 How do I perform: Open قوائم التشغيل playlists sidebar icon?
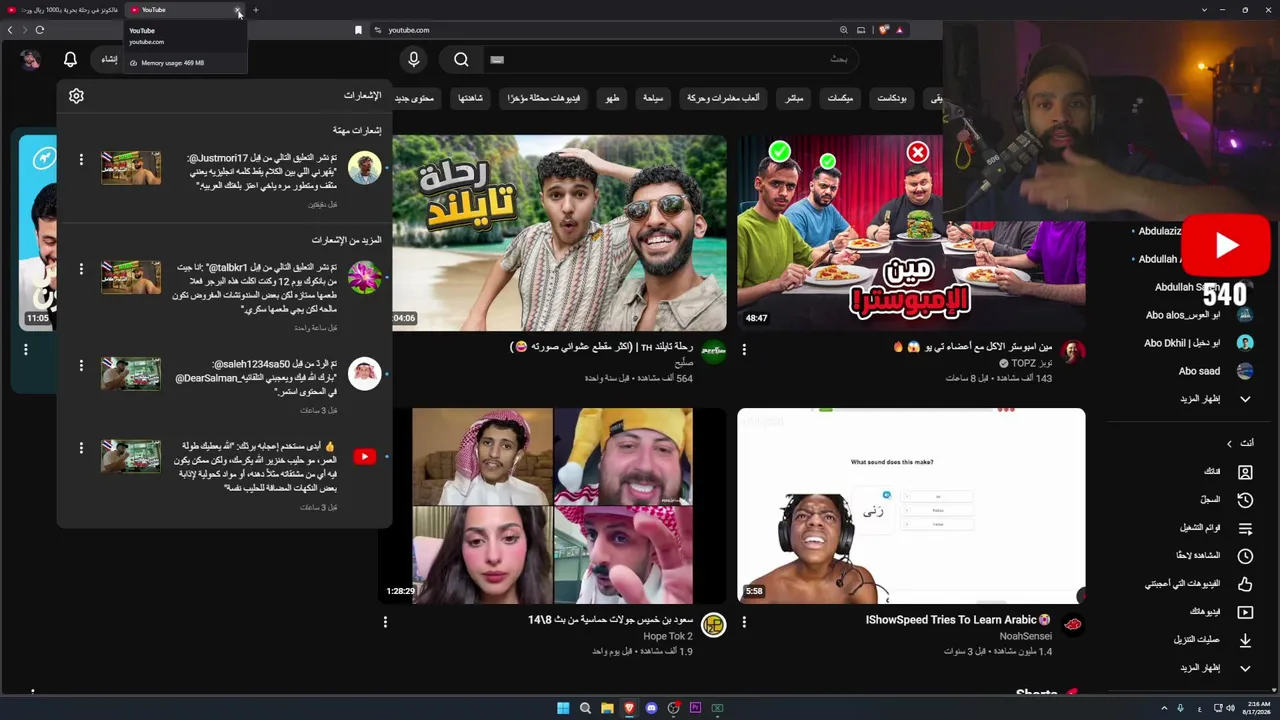tap(1245, 528)
